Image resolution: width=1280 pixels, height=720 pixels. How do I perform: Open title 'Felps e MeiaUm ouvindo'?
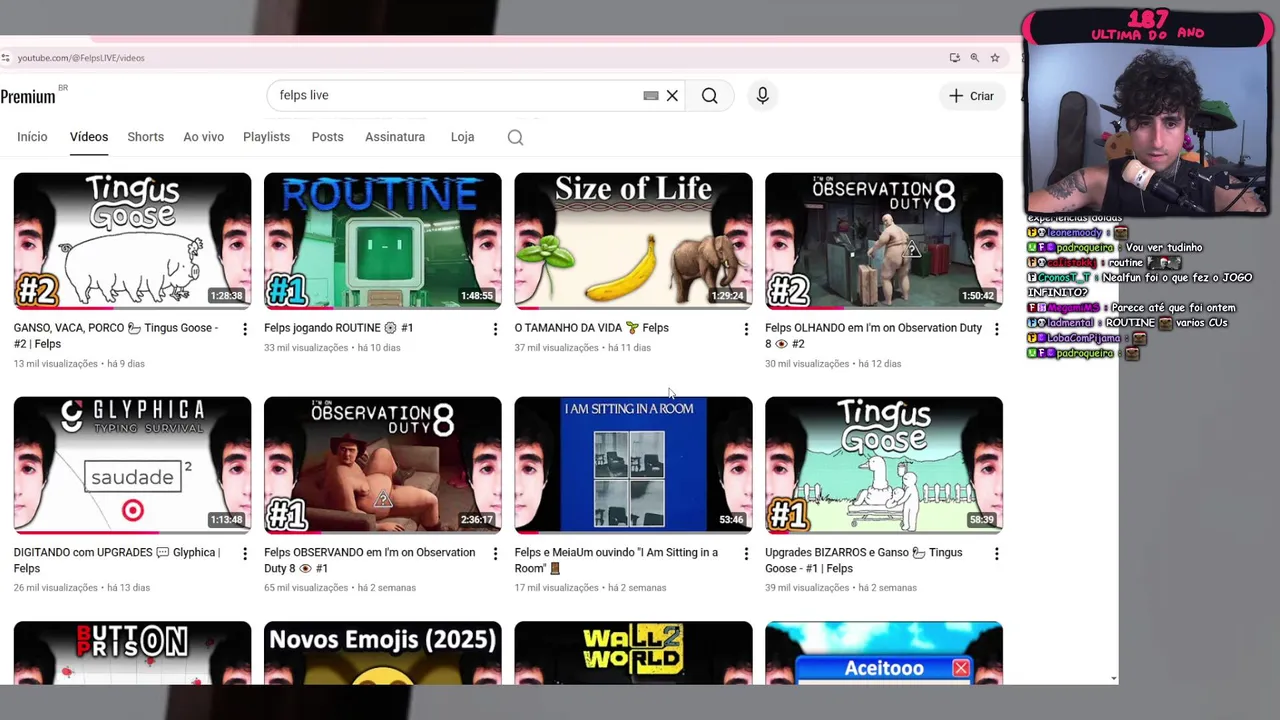[616, 560]
